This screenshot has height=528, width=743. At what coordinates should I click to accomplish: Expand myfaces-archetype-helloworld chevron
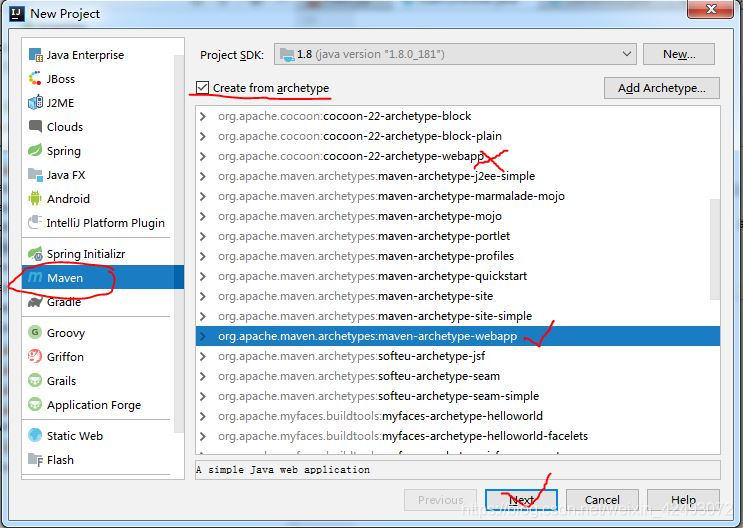pos(203,416)
